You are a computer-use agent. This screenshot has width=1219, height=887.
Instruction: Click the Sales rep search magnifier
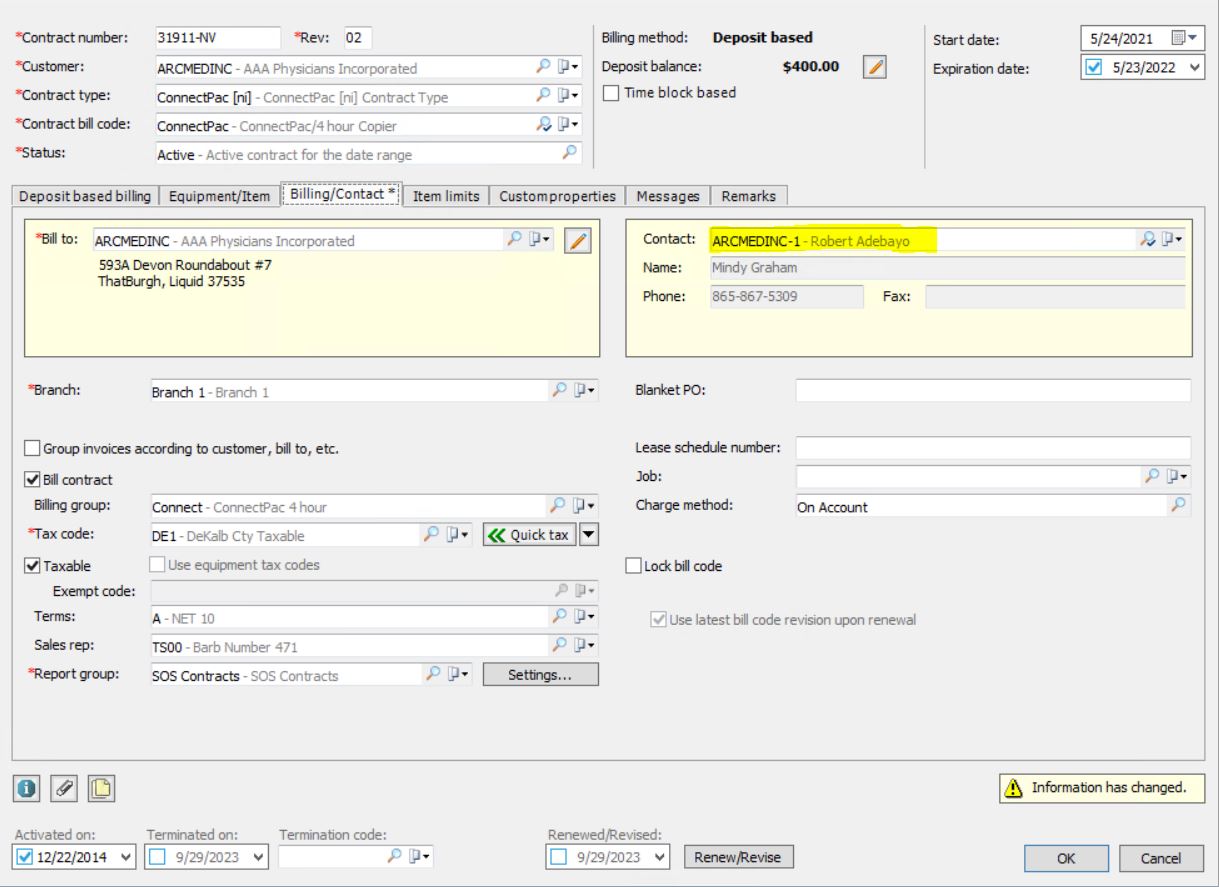click(561, 645)
